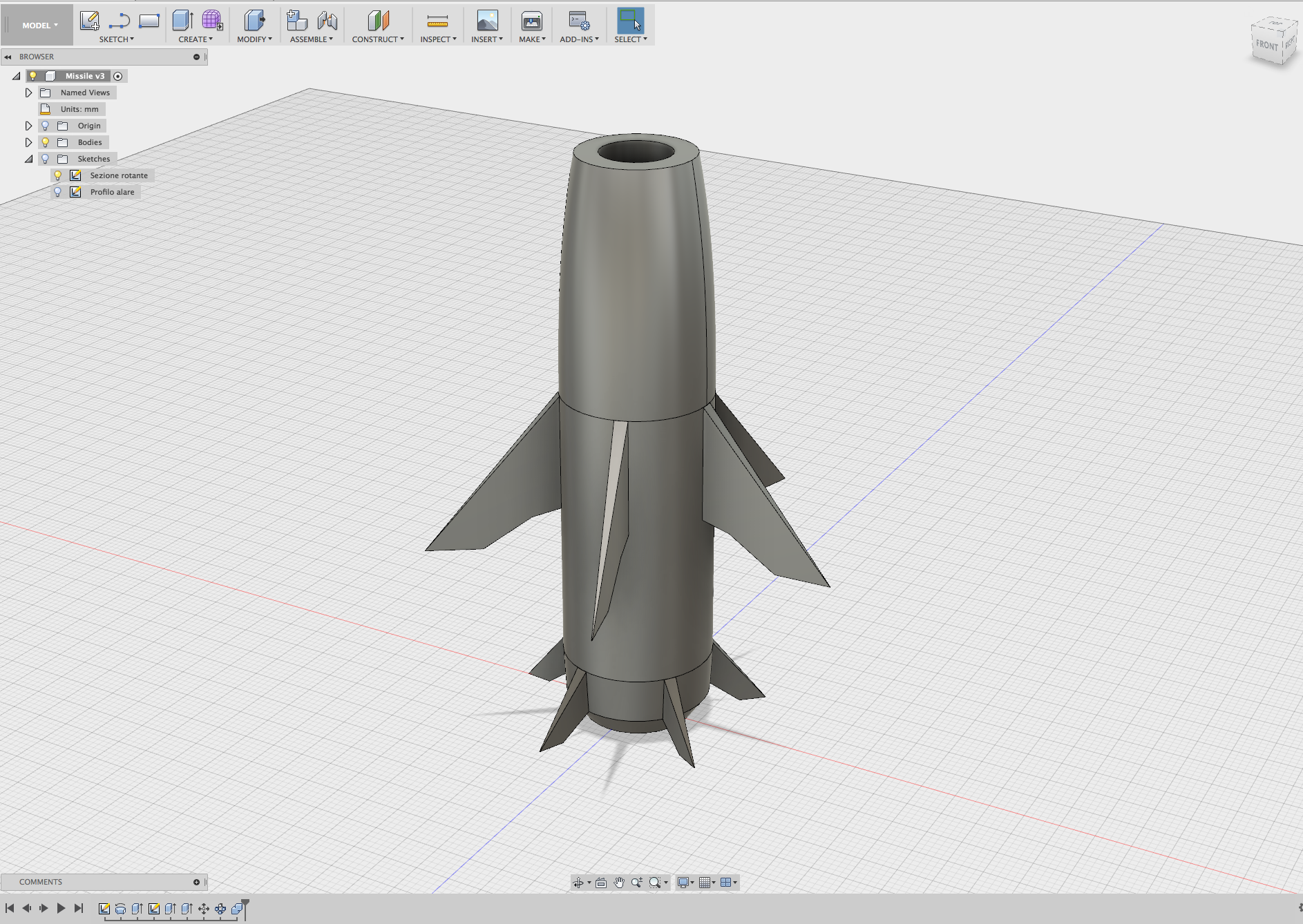This screenshot has width=1303, height=924.
Task: Click the Zoom Window magnifier icon
Action: pyautogui.click(x=655, y=883)
